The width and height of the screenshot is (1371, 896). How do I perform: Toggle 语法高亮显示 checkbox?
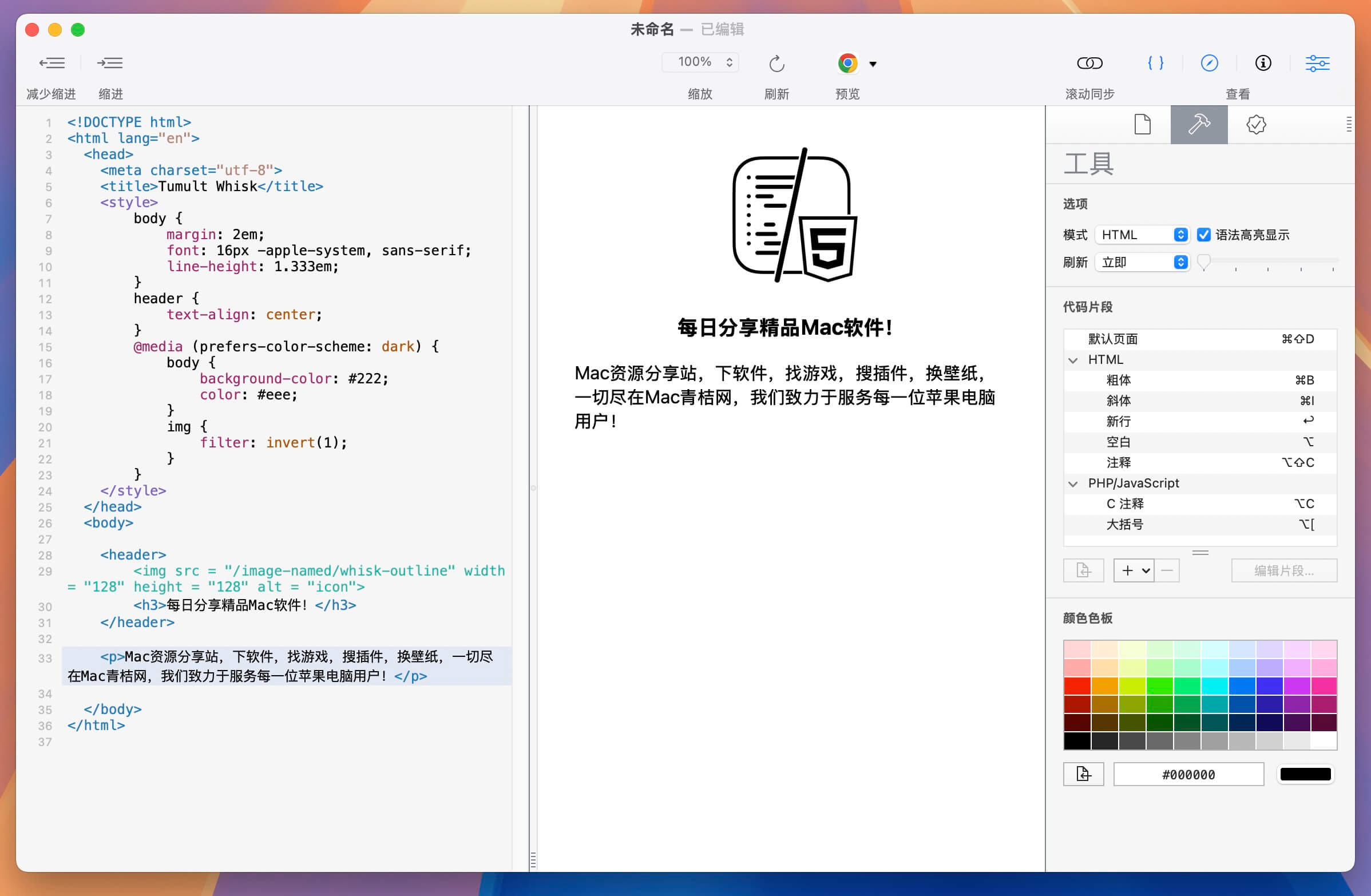point(1203,235)
